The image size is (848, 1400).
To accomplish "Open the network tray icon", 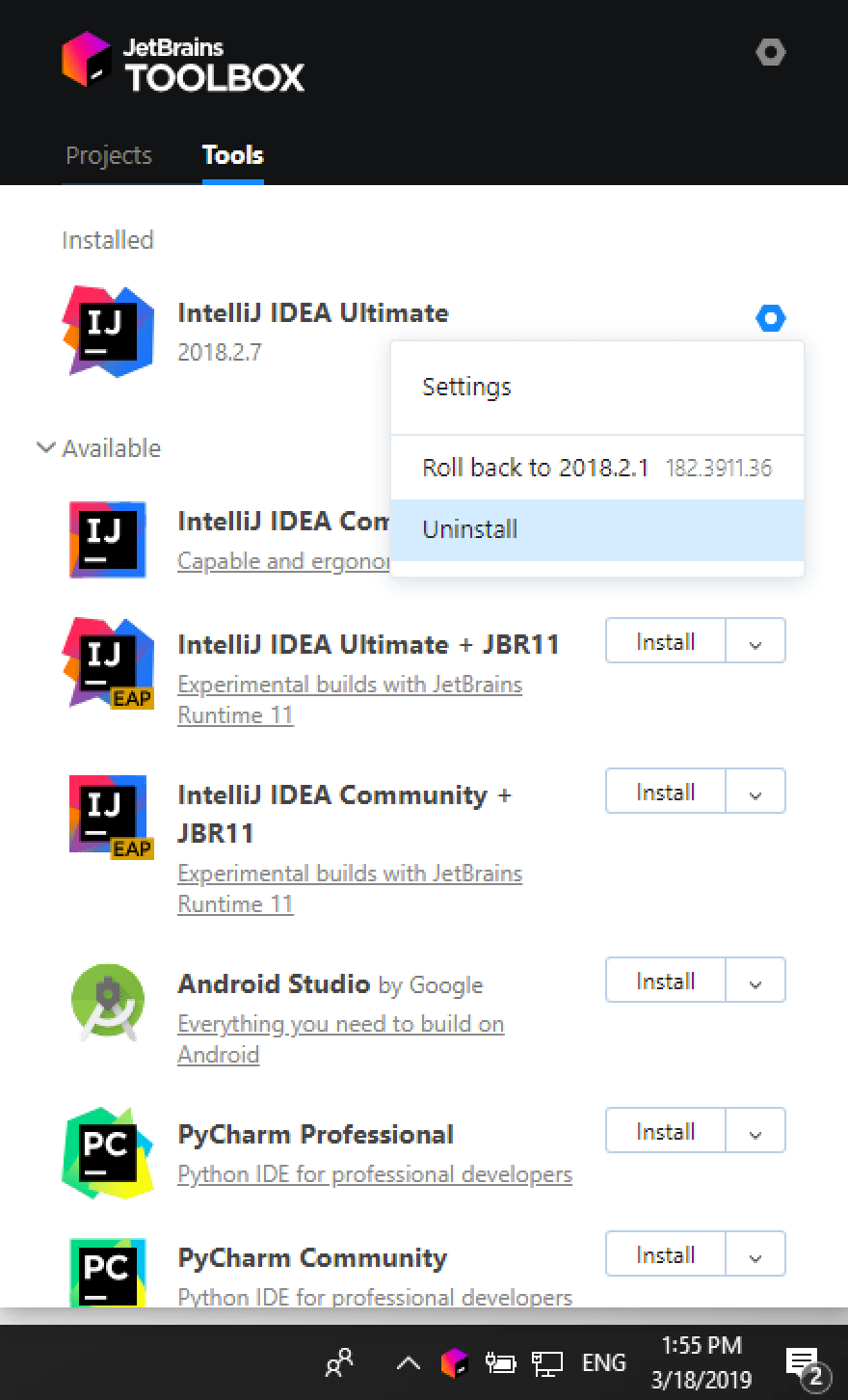I will [x=547, y=1362].
